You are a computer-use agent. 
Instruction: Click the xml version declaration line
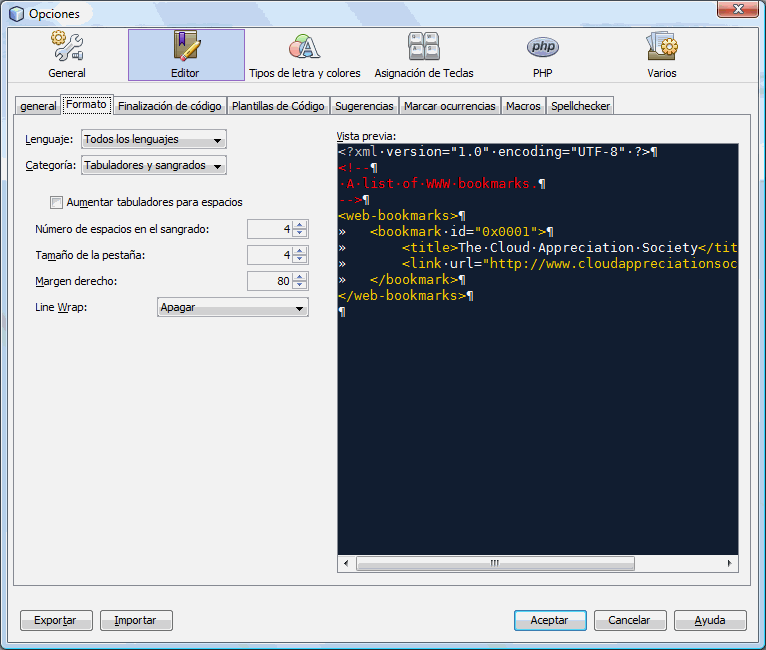(x=498, y=152)
